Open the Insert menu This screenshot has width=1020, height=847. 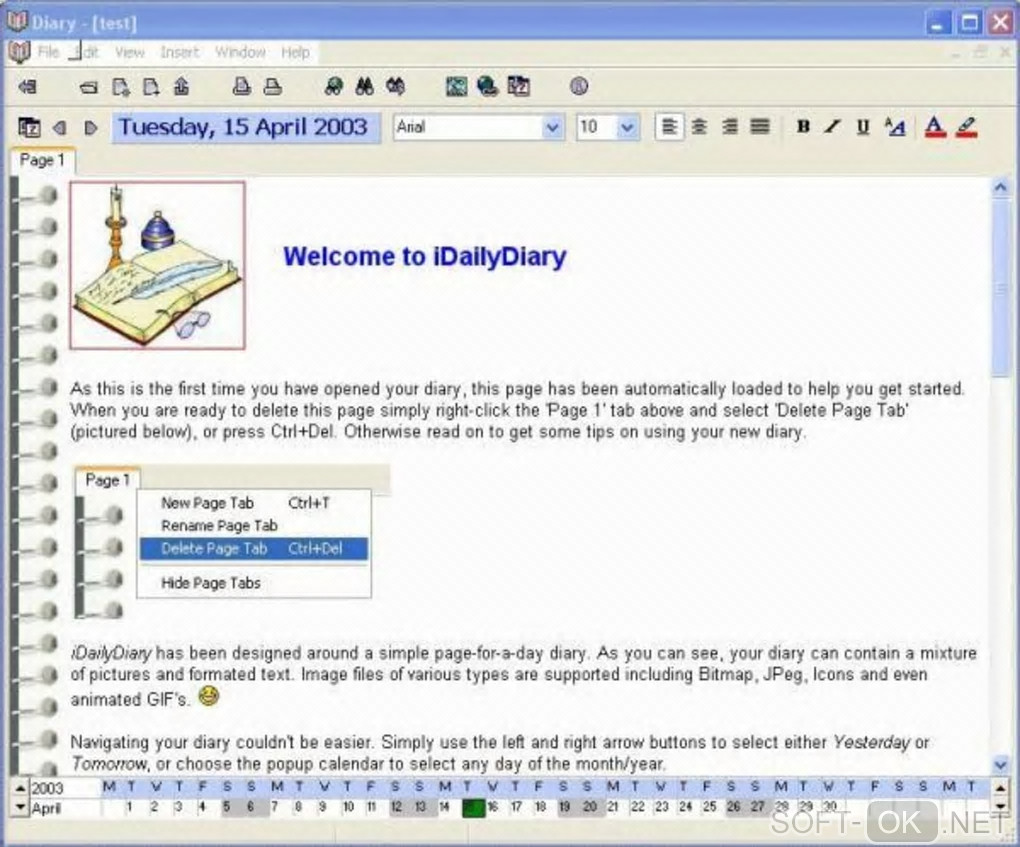[x=180, y=52]
